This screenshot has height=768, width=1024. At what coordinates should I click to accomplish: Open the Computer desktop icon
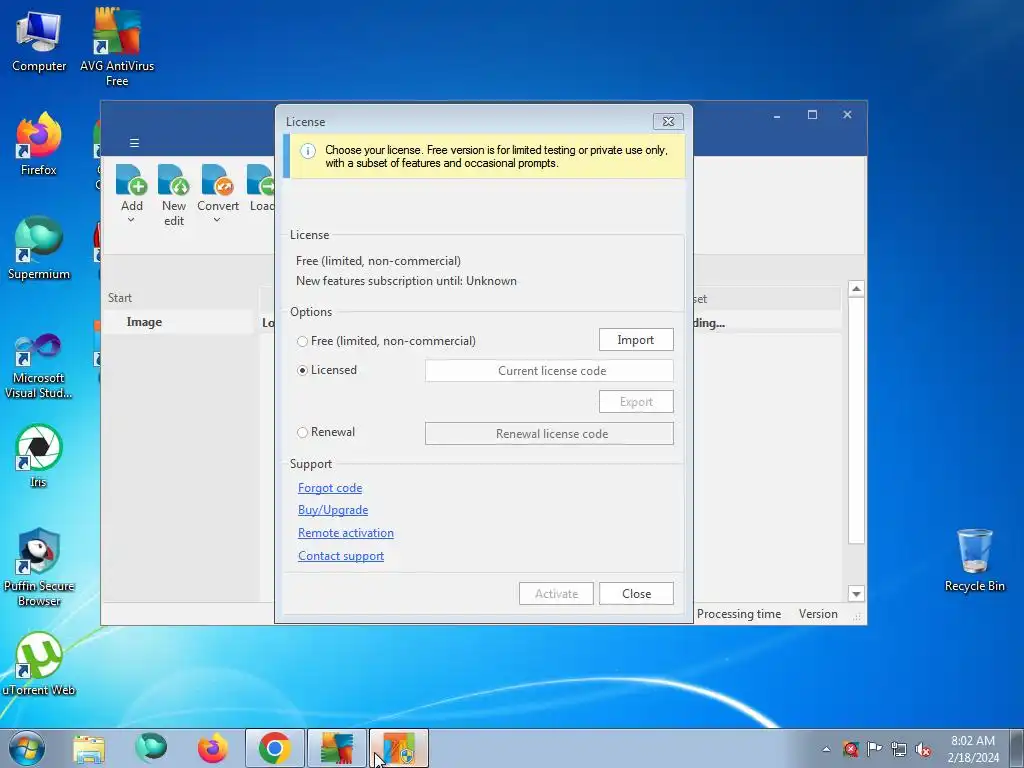click(39, 40)
